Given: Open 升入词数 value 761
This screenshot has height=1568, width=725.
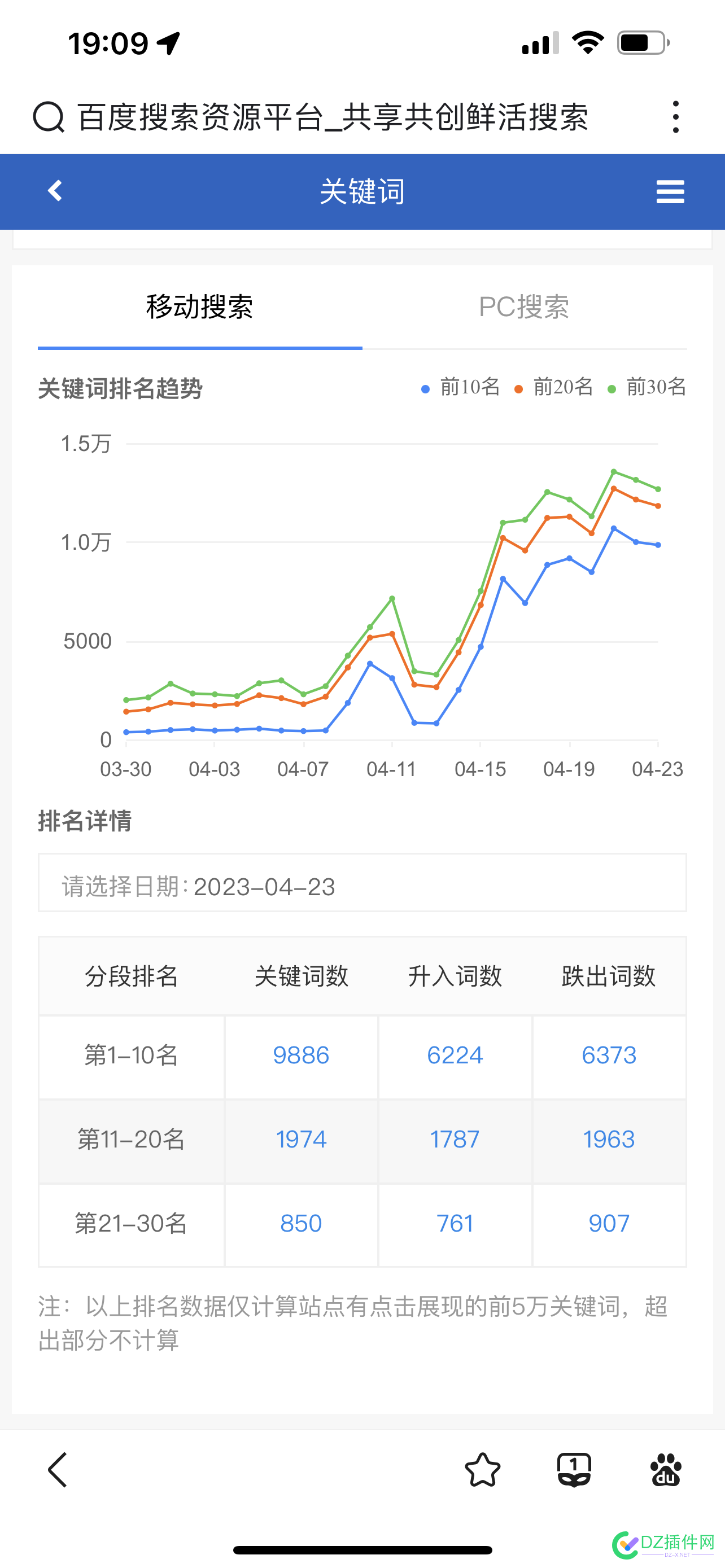Looking at the screenshot, I should coord(455,1223).
